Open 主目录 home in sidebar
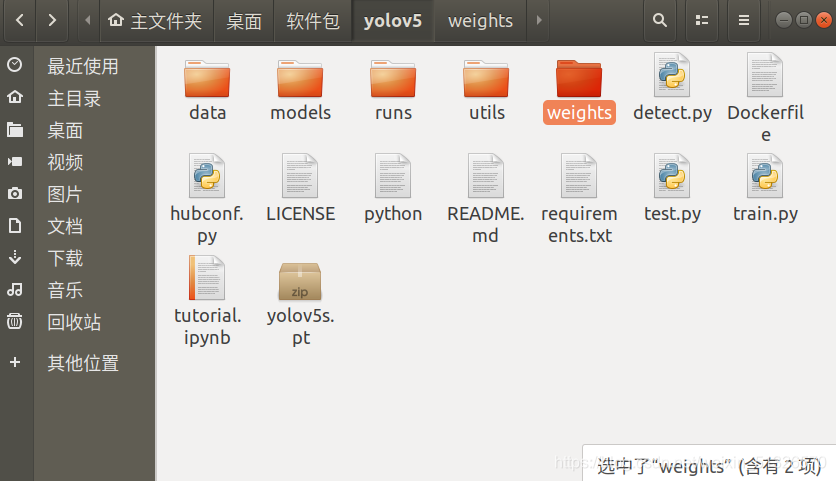Screen dimensions: 836x481 click(x=74, y=98)
